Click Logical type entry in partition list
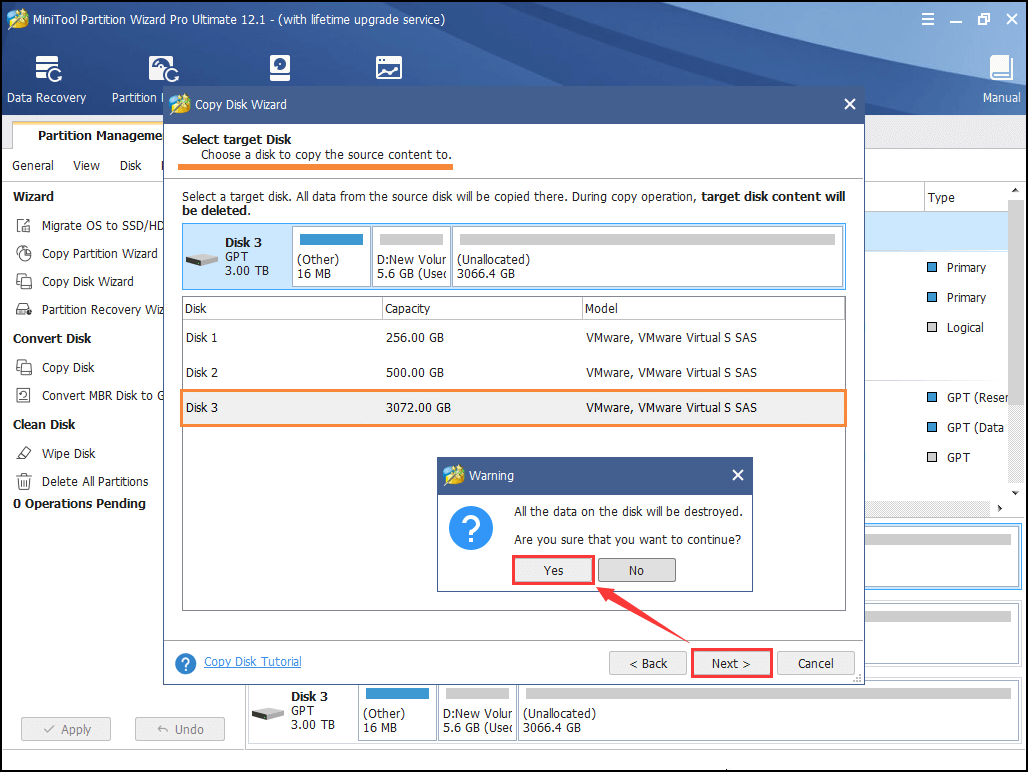 pos(964,327)
